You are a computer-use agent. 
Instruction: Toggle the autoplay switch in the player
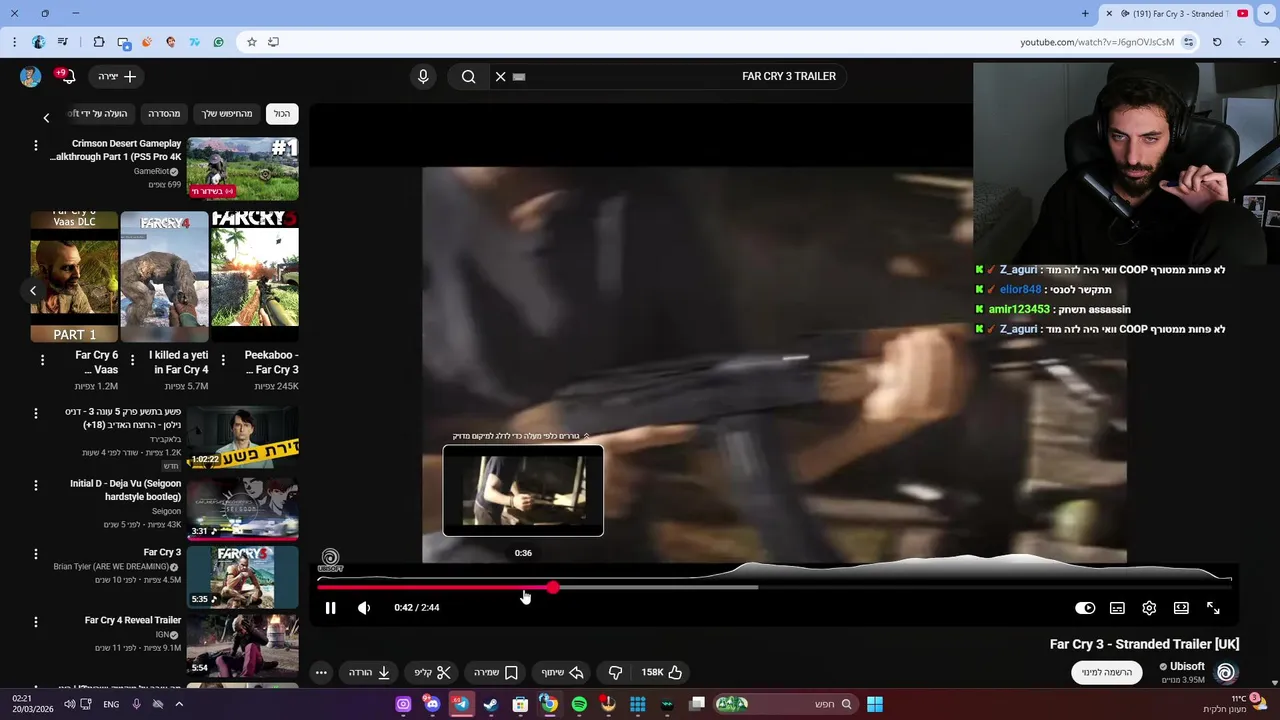[x=1085, y=608]
